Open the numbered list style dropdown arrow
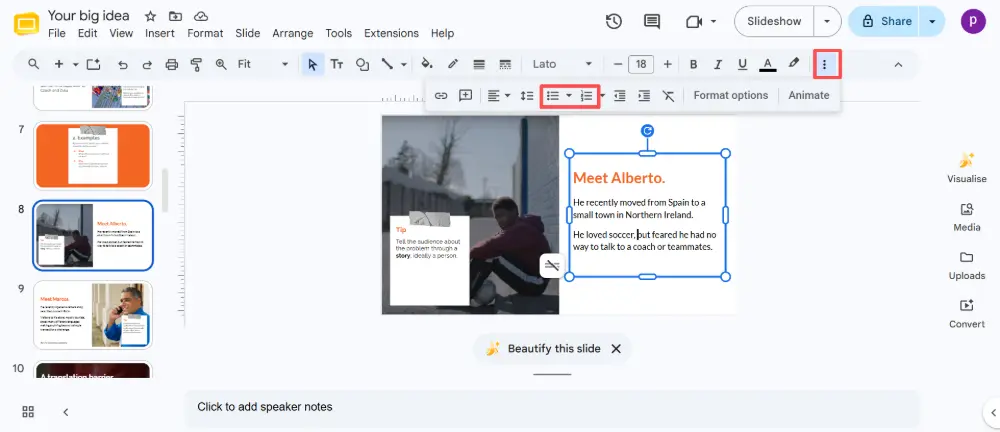1000x432 pixels. [x=603, y=95]
